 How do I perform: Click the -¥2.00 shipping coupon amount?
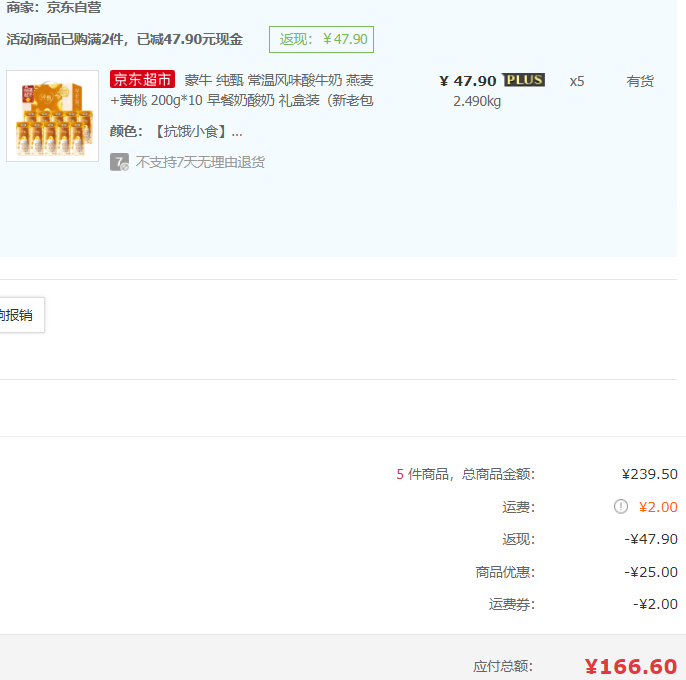655,604
